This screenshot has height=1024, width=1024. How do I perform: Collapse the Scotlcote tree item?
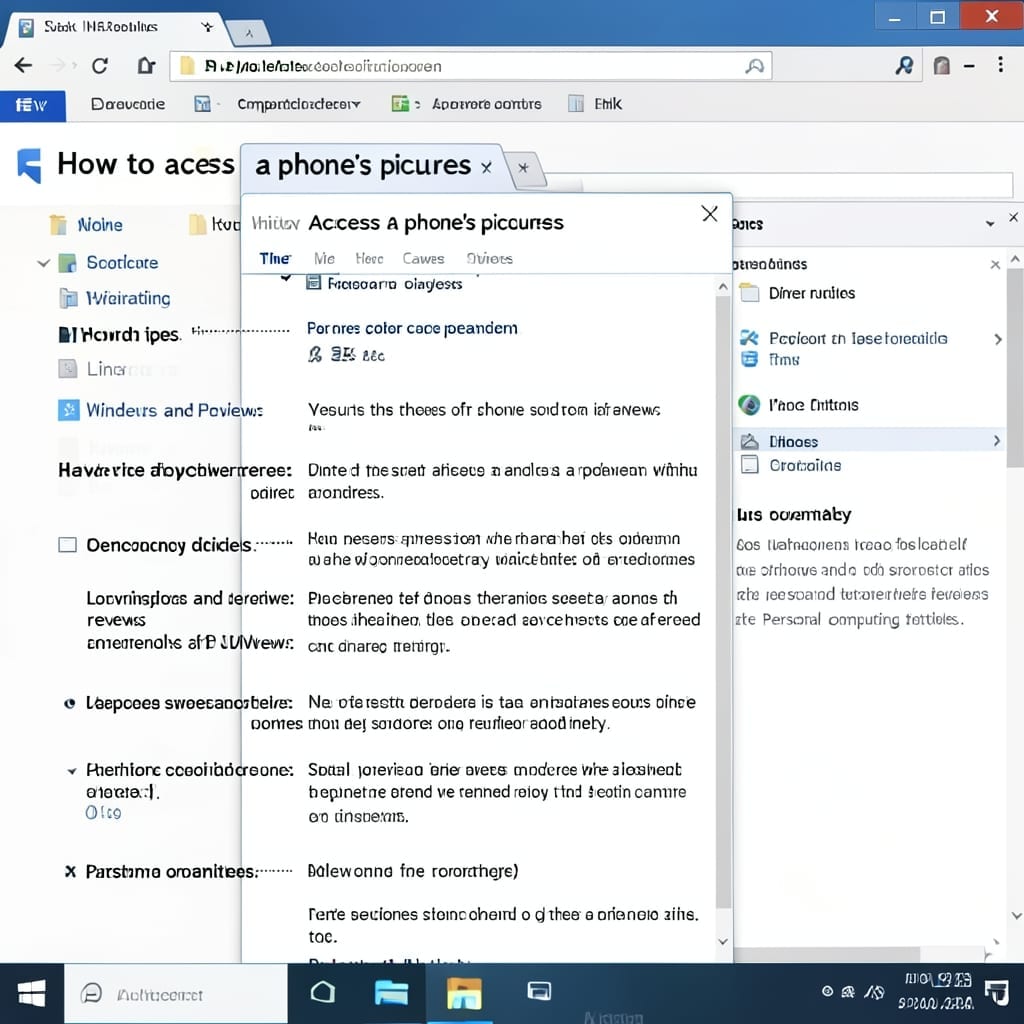tap(43, 263)
